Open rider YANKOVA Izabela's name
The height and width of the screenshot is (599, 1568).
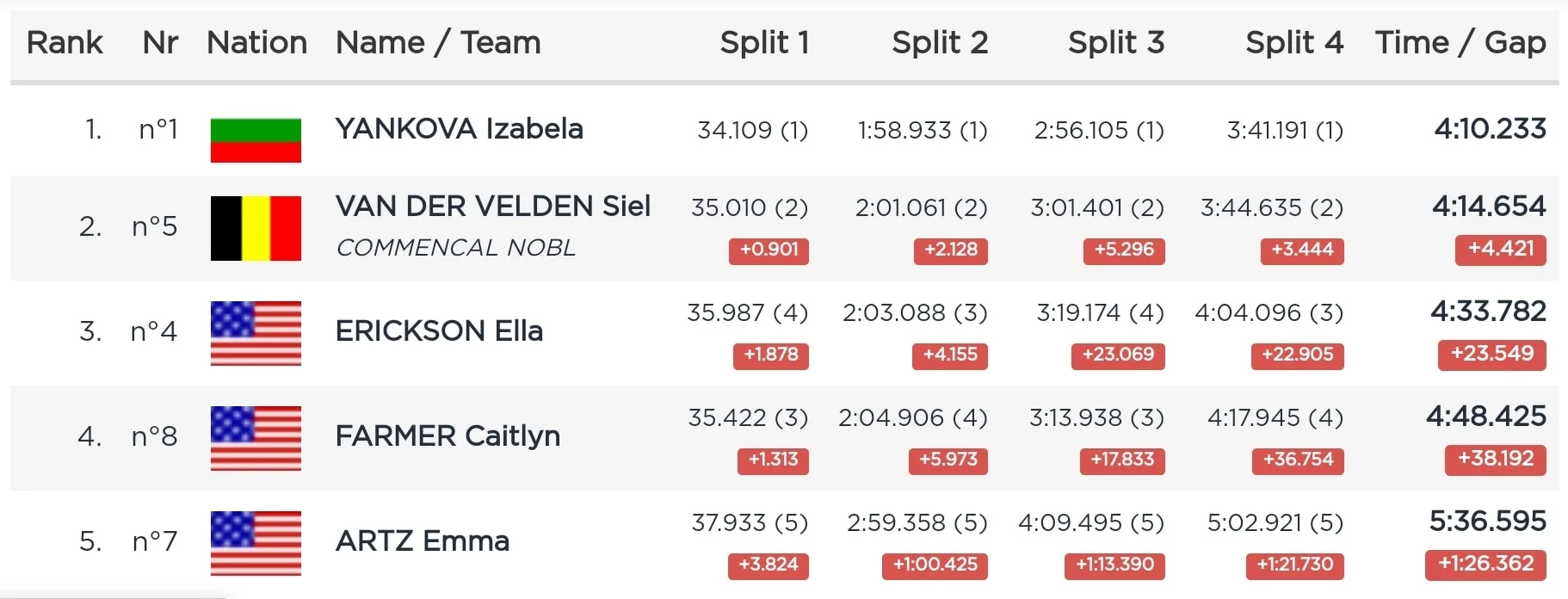pyautogui.click(x=459, y=129)
